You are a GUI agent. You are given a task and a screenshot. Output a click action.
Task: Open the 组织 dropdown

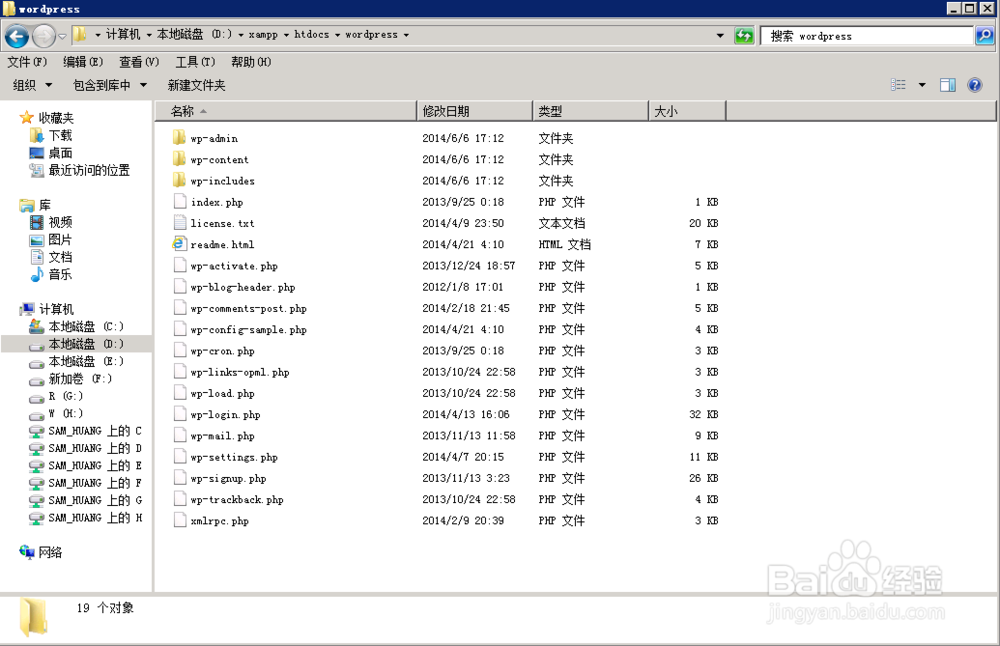pyautogui.click(x=32, y=85)
